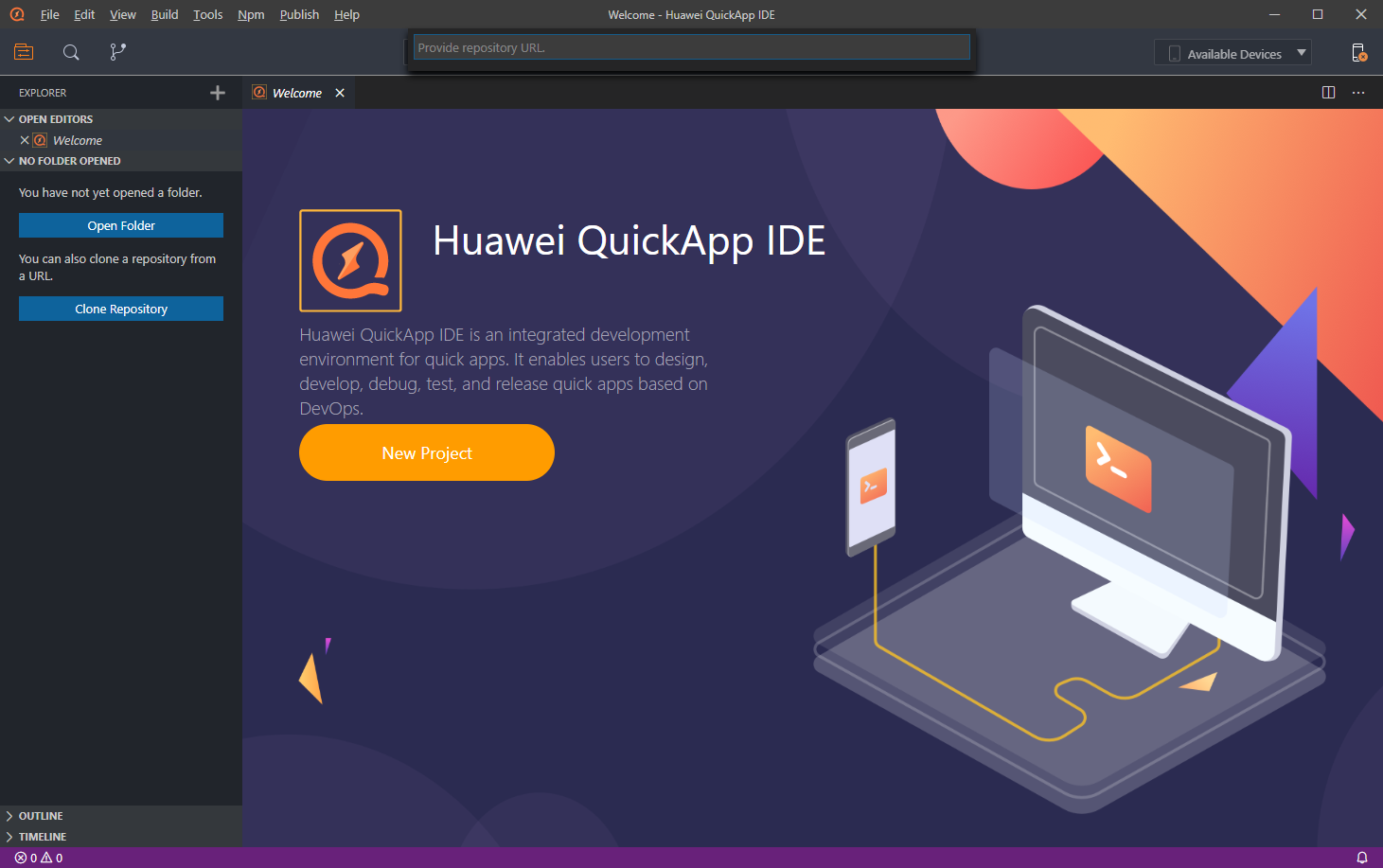This screenshot has width=1383, height=868.
Task: Focus the Provide repository URL input
Action: (692, 47)
